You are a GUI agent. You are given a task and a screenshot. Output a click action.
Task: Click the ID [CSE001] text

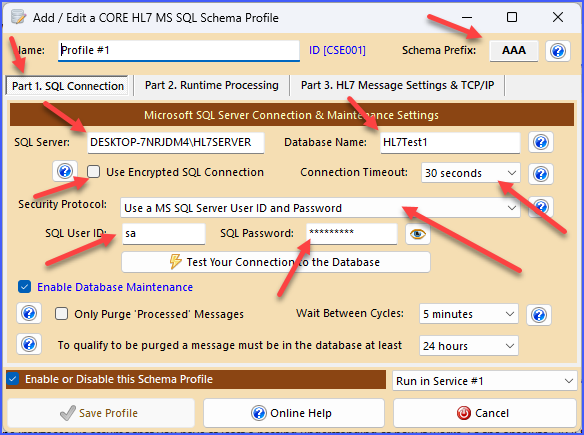point(337,50)
